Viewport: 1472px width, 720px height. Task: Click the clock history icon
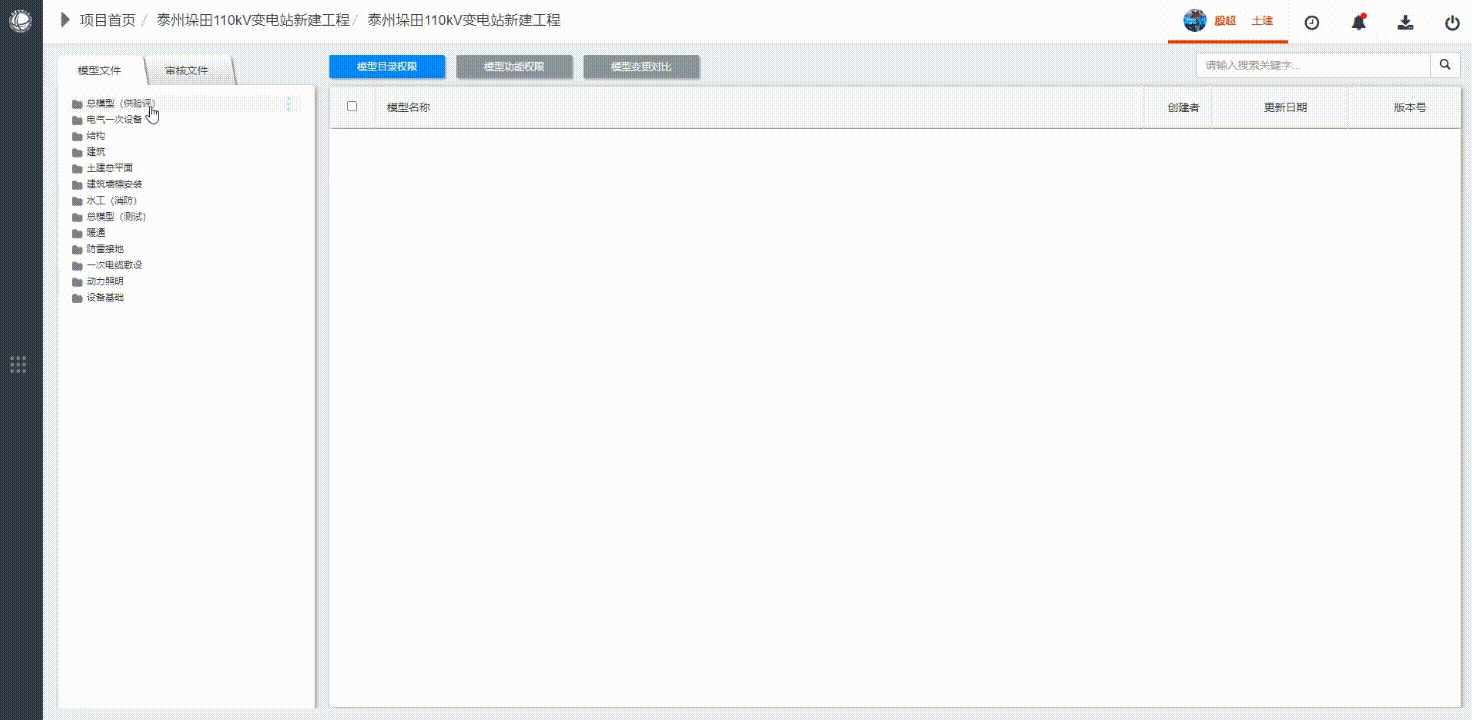point(1312,22)
